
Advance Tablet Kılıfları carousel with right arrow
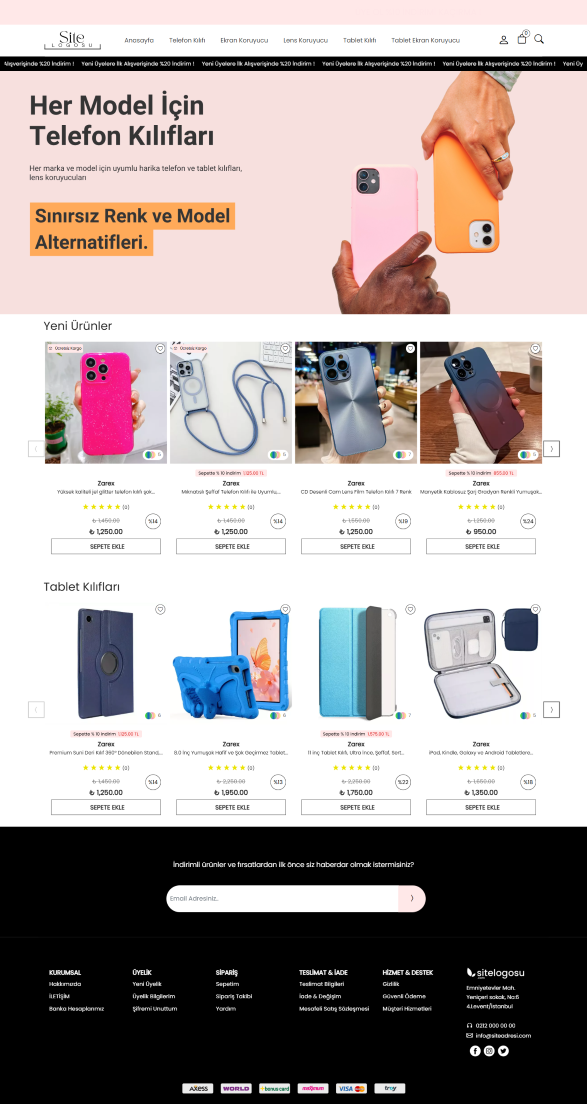point(552,710)
